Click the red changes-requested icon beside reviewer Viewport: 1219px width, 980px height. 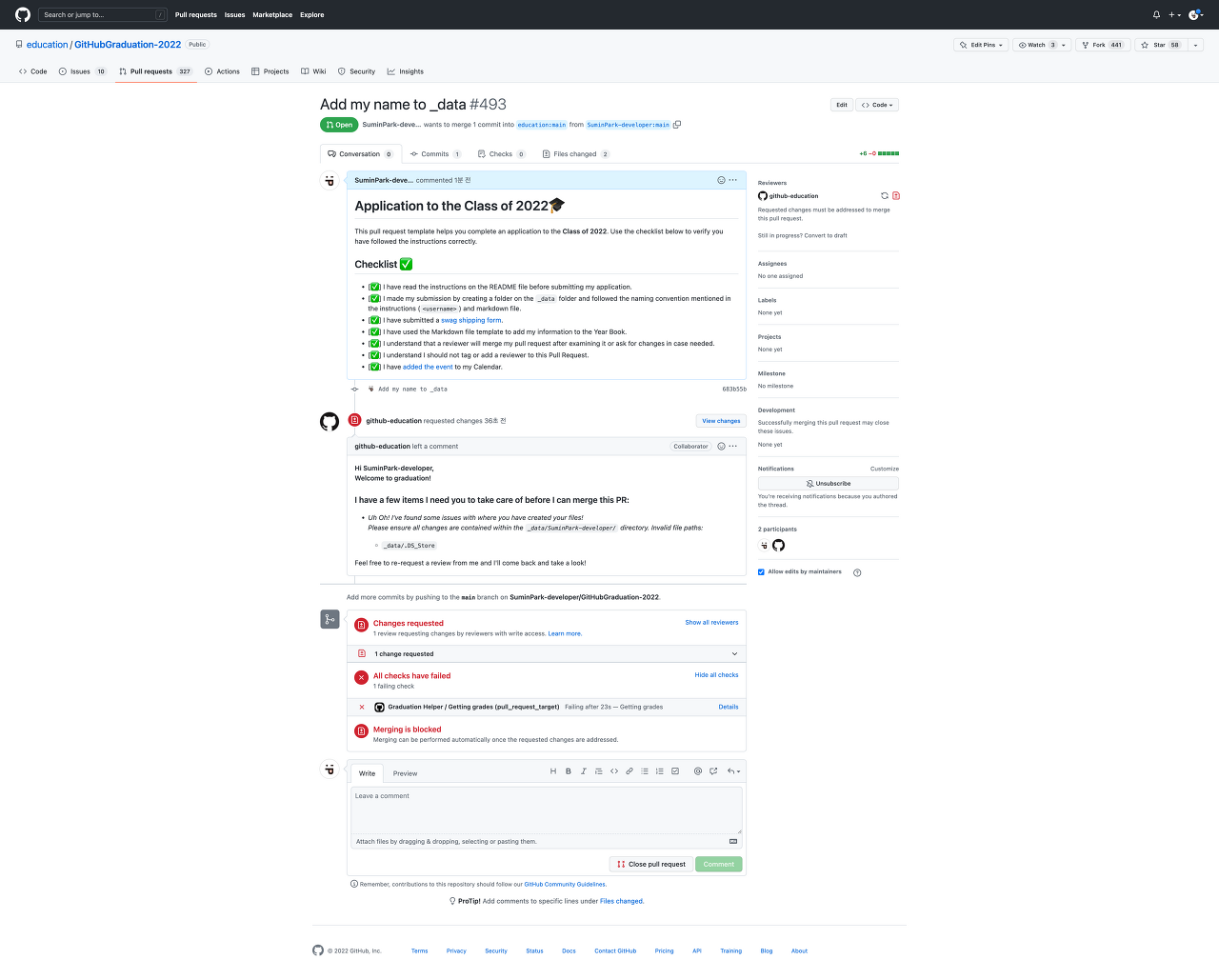(x=896, y=195)
